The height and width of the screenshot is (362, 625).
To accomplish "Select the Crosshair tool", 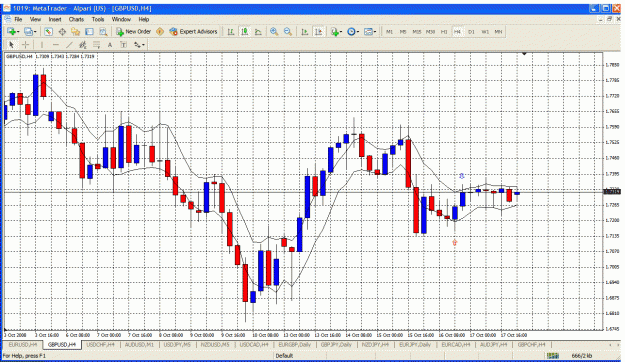I will (25, 45).
